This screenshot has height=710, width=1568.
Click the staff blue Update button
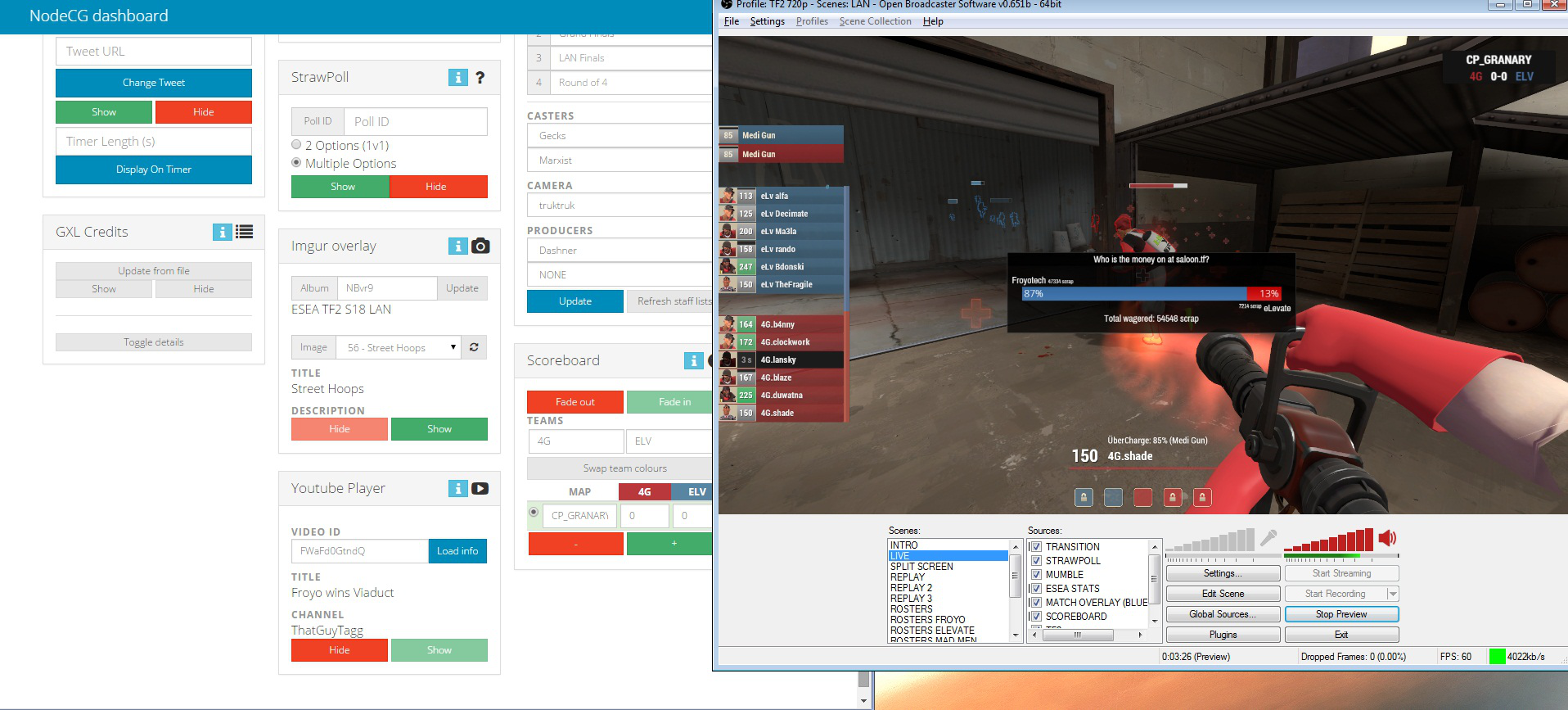575,301
